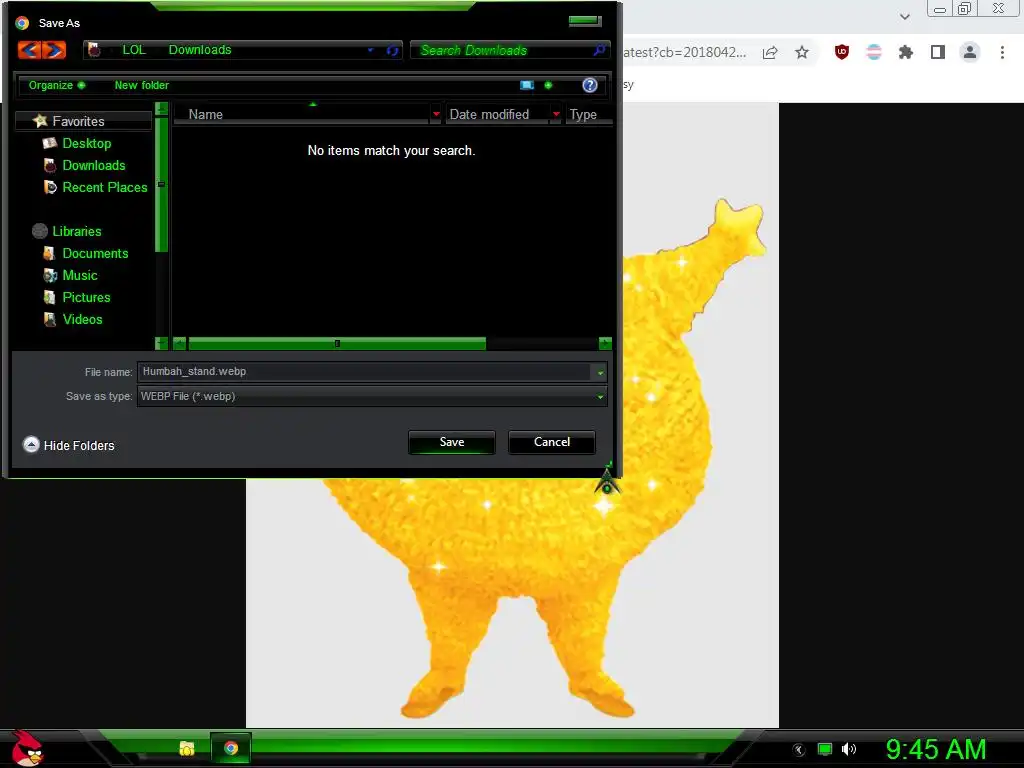Click the horizontal scrollbar thumb in file list

[x=337, y=344]
